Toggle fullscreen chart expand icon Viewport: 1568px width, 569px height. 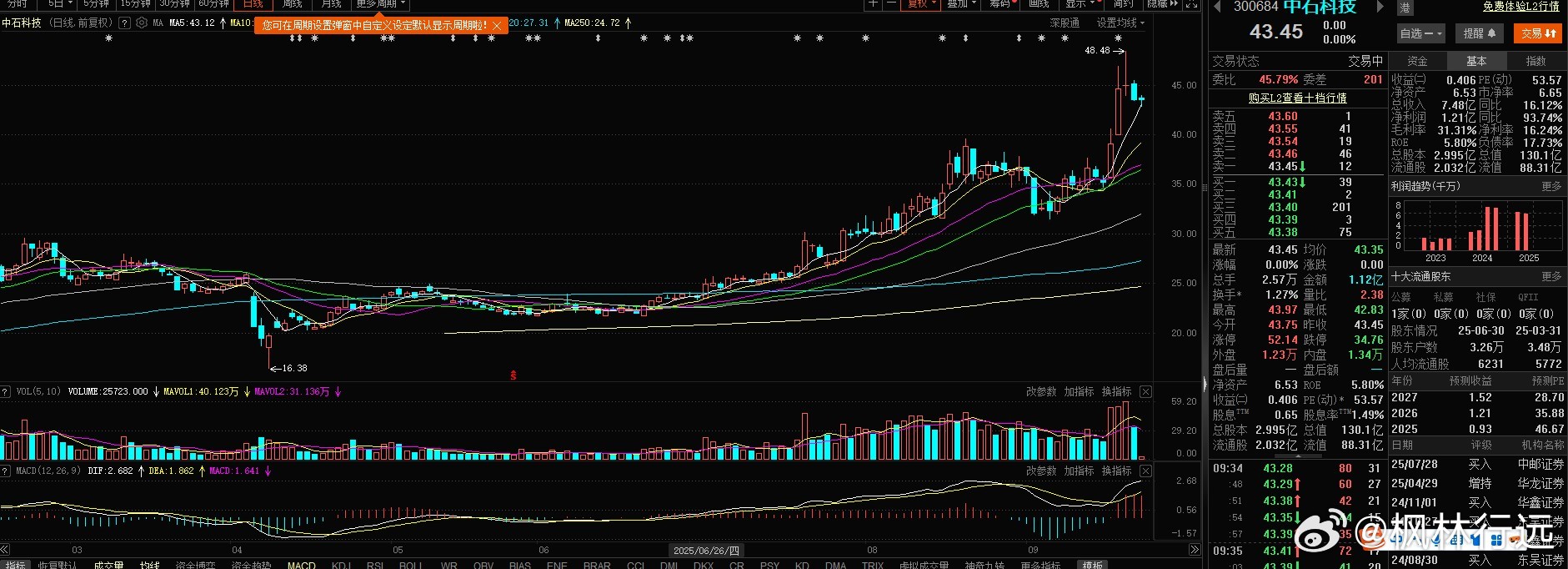tap(1192, 4)
